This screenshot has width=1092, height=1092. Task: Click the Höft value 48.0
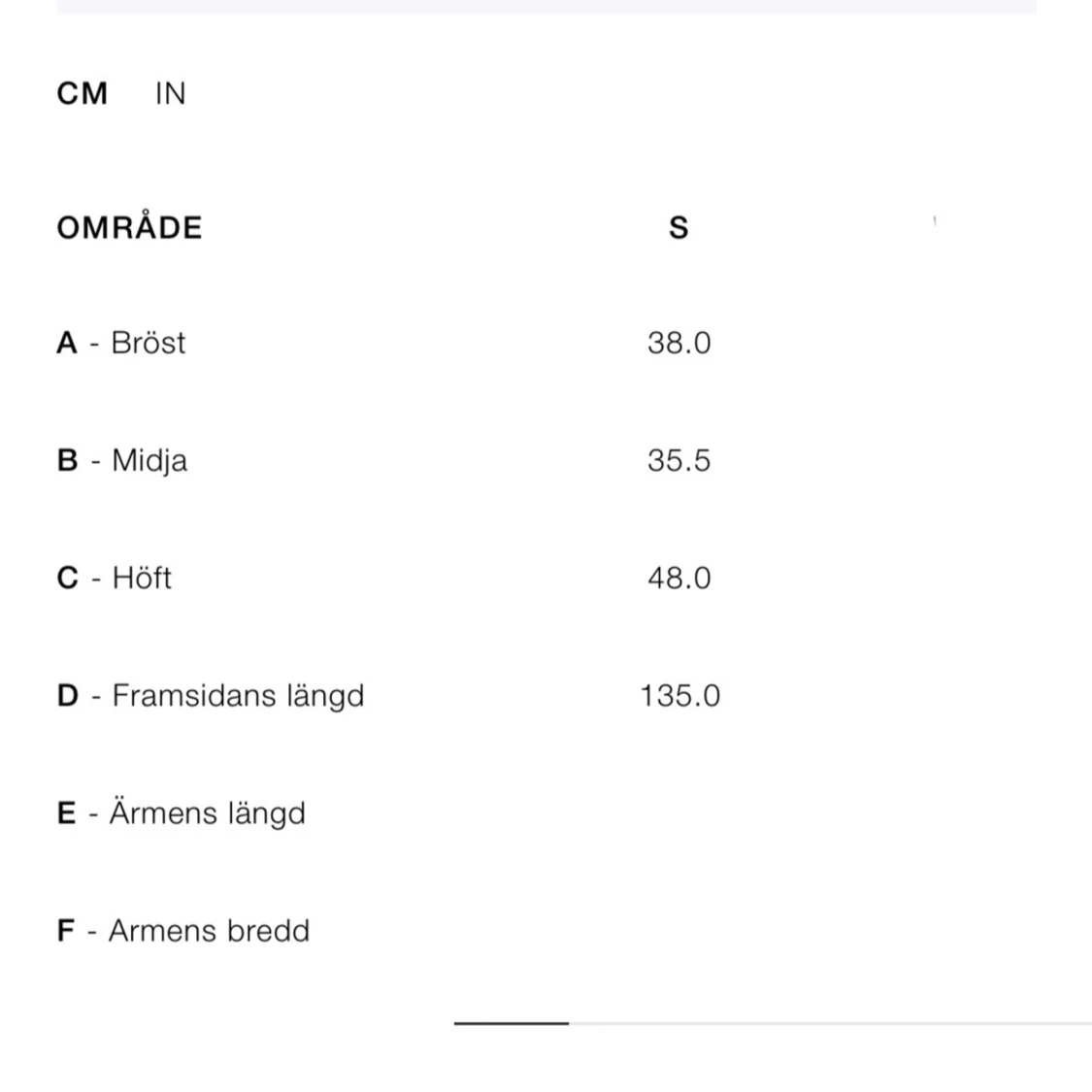coord(679,579)
